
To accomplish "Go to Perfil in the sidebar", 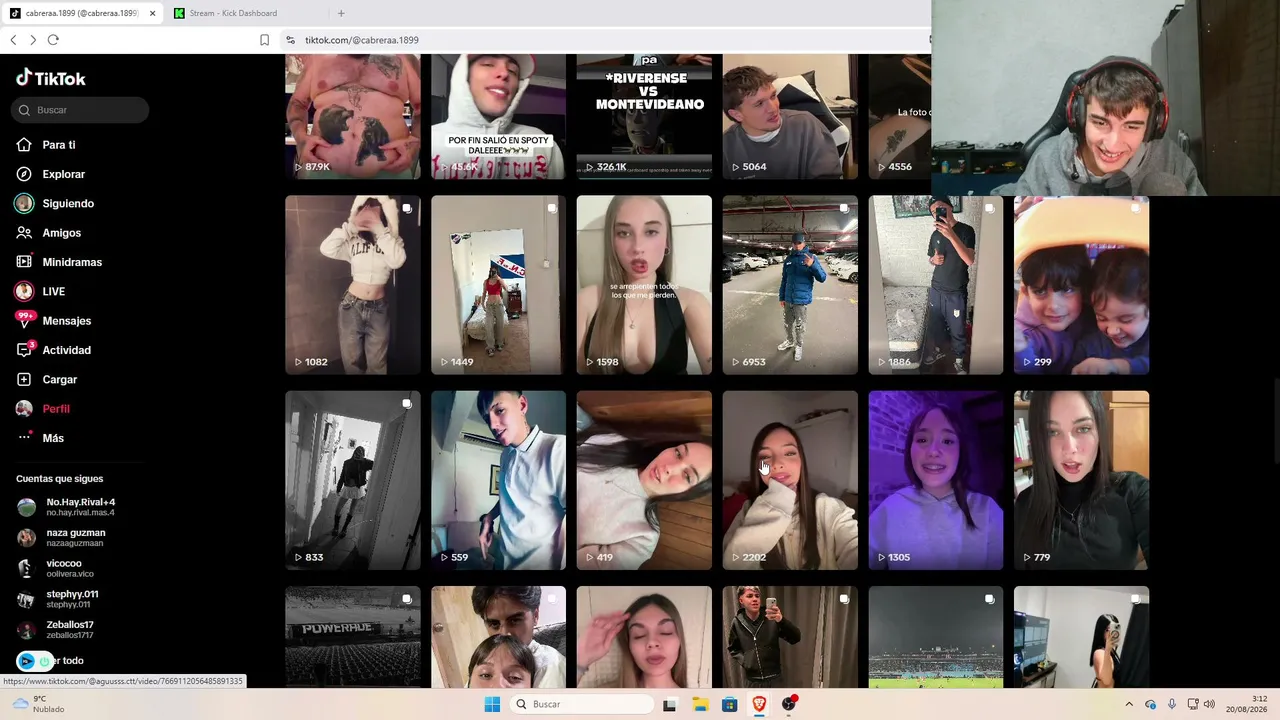I will (x=43, y=409).
